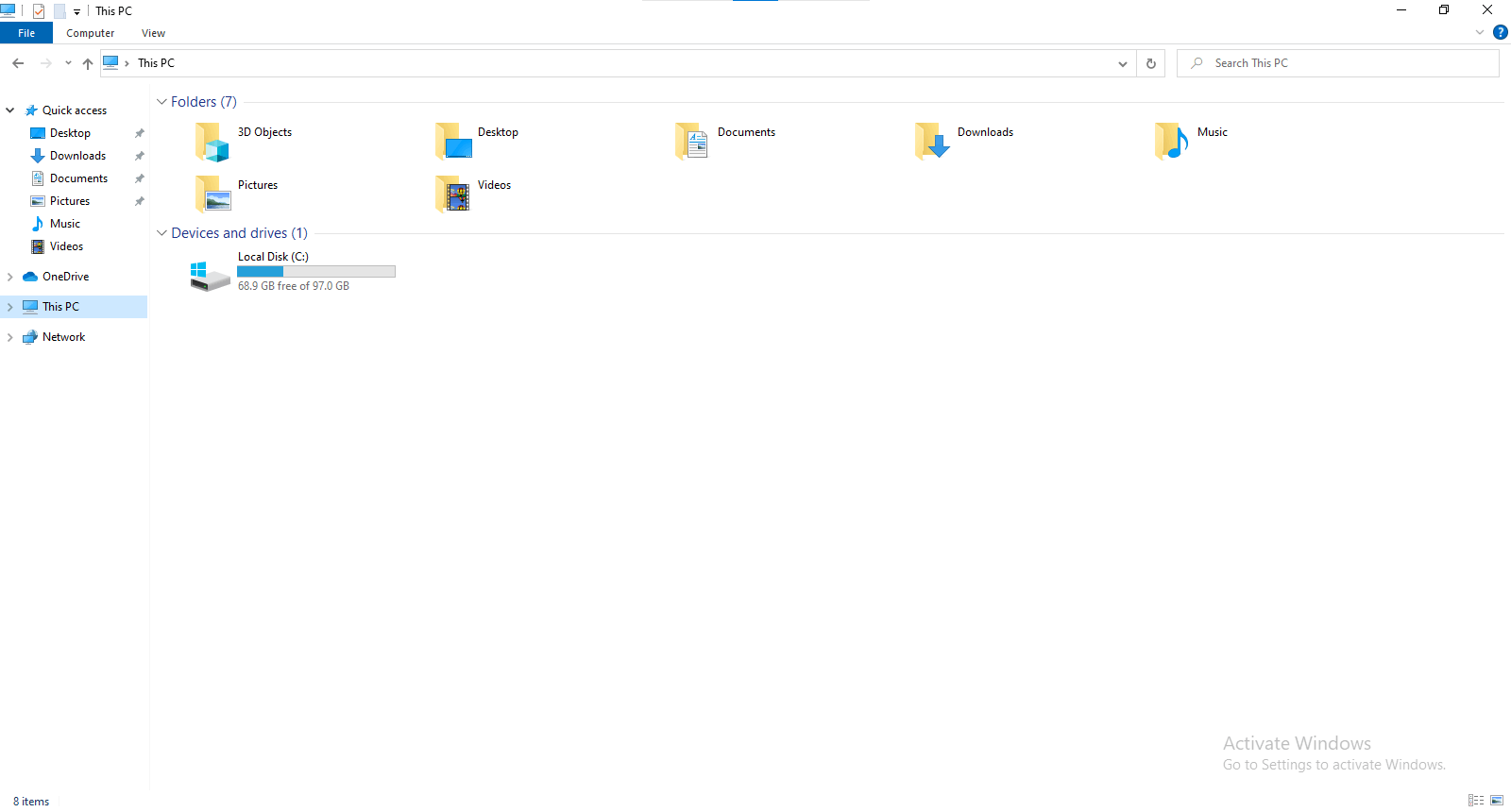This screenshot has width=1511, height=812.
Task: Open the Computer ribbon tab
Action: tap(90, 33)
